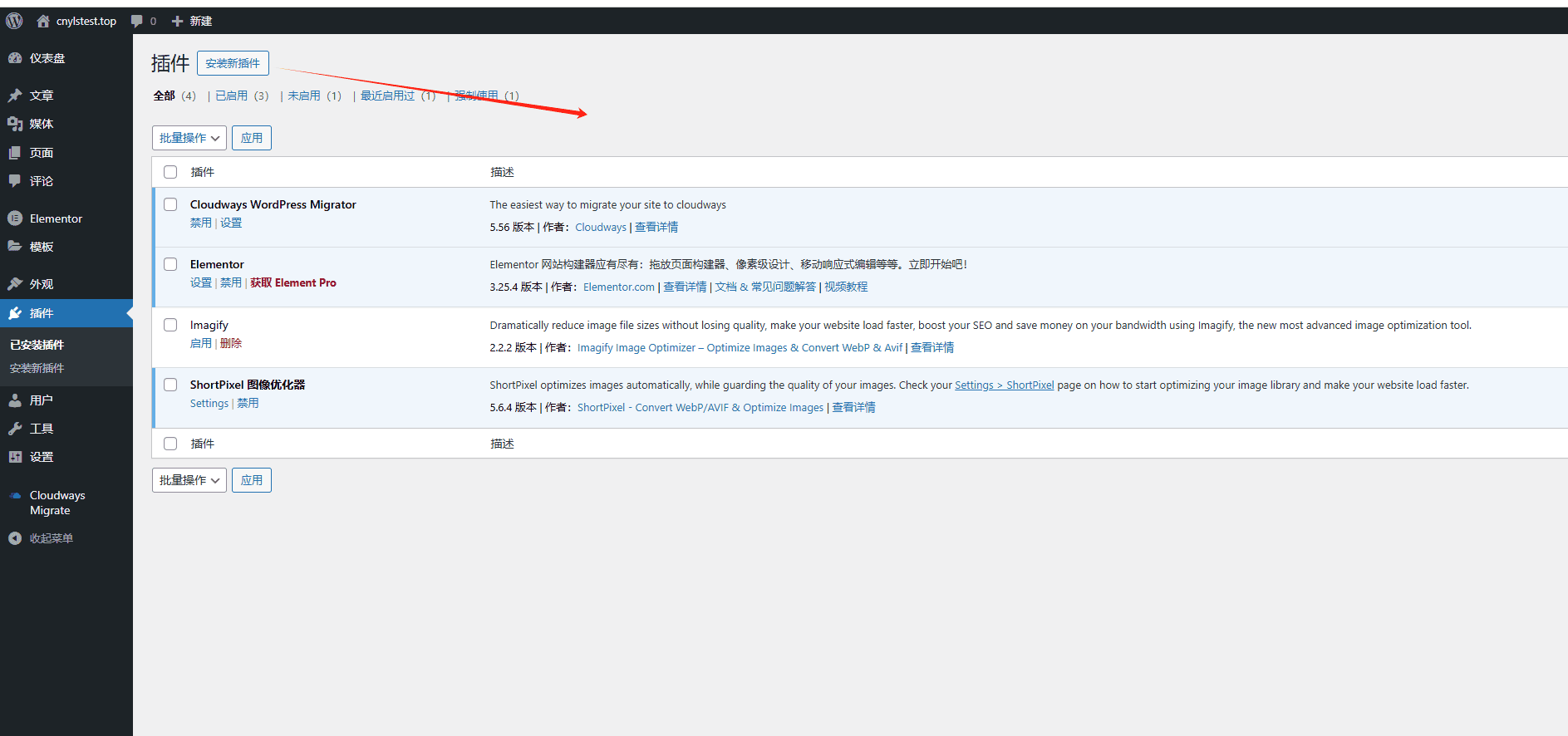
Task: Click the 安装新插件 button beside page title
Action: (233, 63)
